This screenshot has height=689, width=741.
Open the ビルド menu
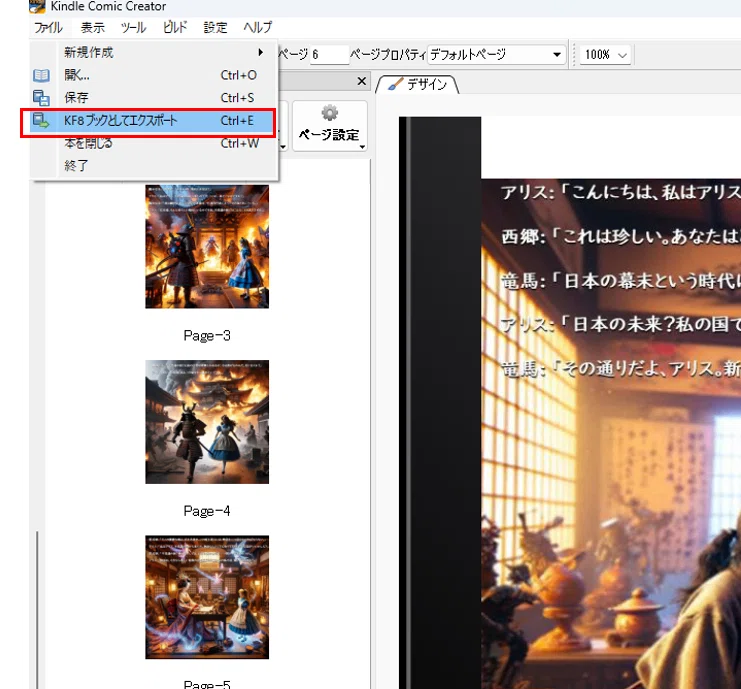tap(175, 27)
